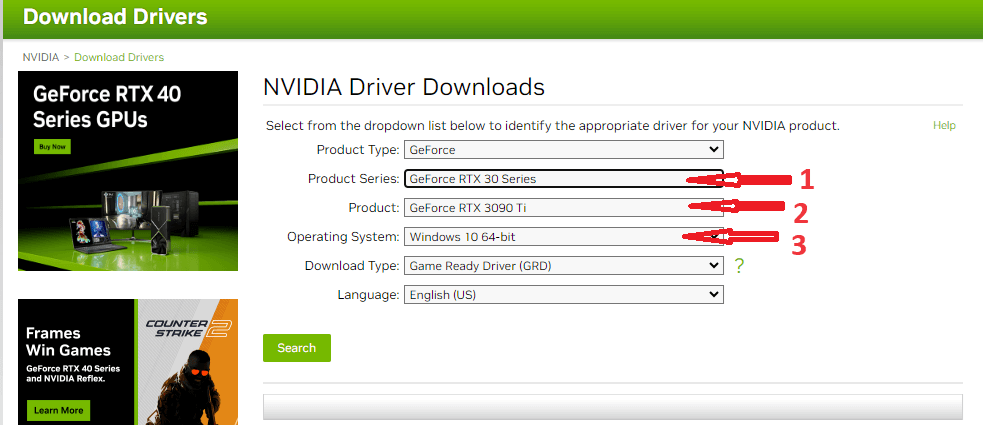
Task: Go to NVIDIA in the breadcrumb
Action: pos(40,57)
